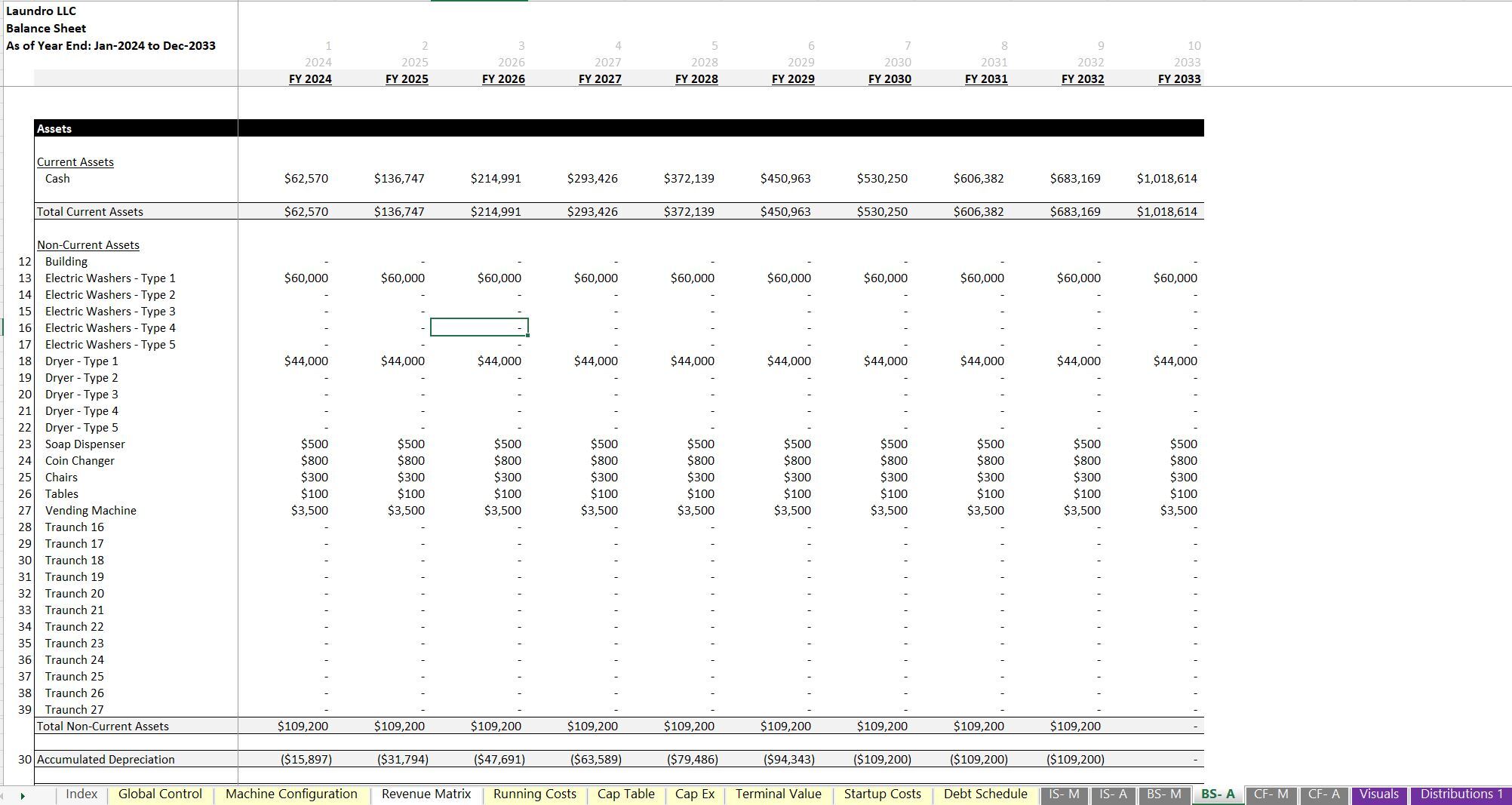Click the right sheet navigation arrow
Screen dimensions: 1512x805
[x=23, y=794]
